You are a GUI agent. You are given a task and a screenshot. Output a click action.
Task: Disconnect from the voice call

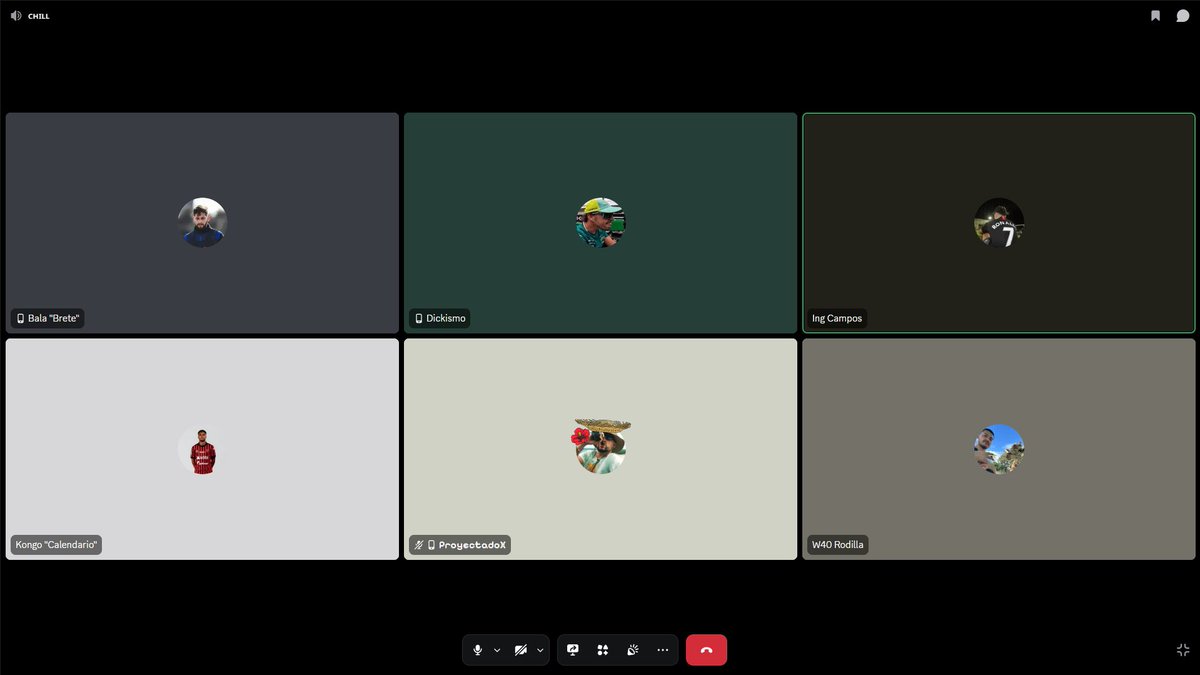[x=706, y=650]
